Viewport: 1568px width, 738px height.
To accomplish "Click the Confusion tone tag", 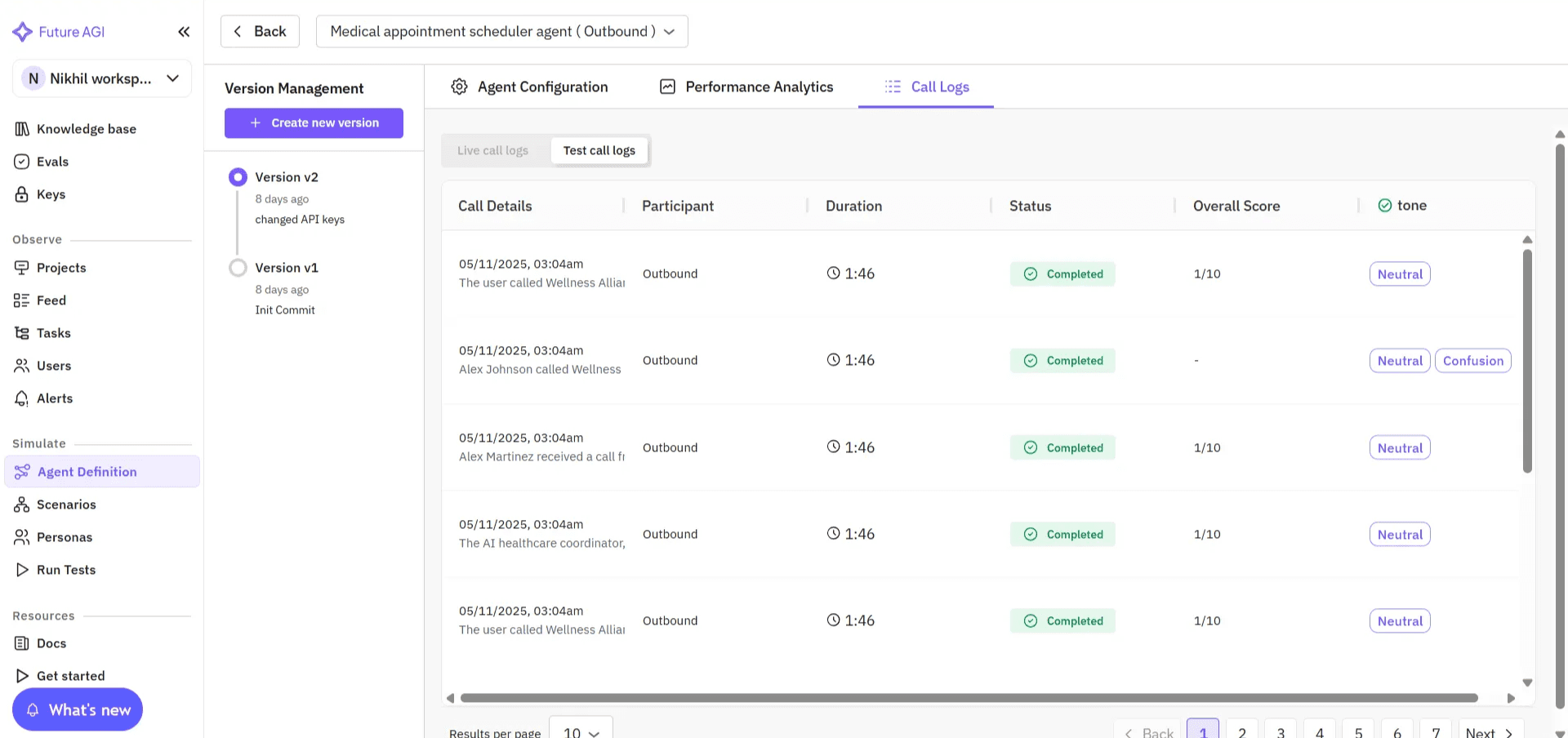I will [x=1473, y=361].
